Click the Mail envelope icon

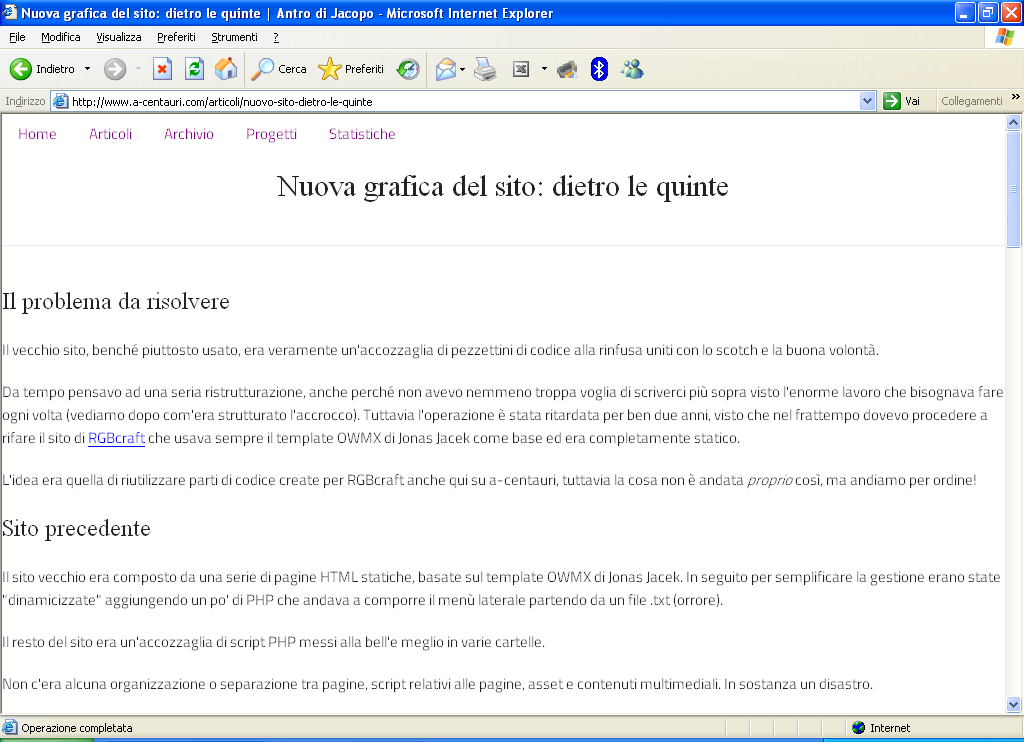coord(445,69)
